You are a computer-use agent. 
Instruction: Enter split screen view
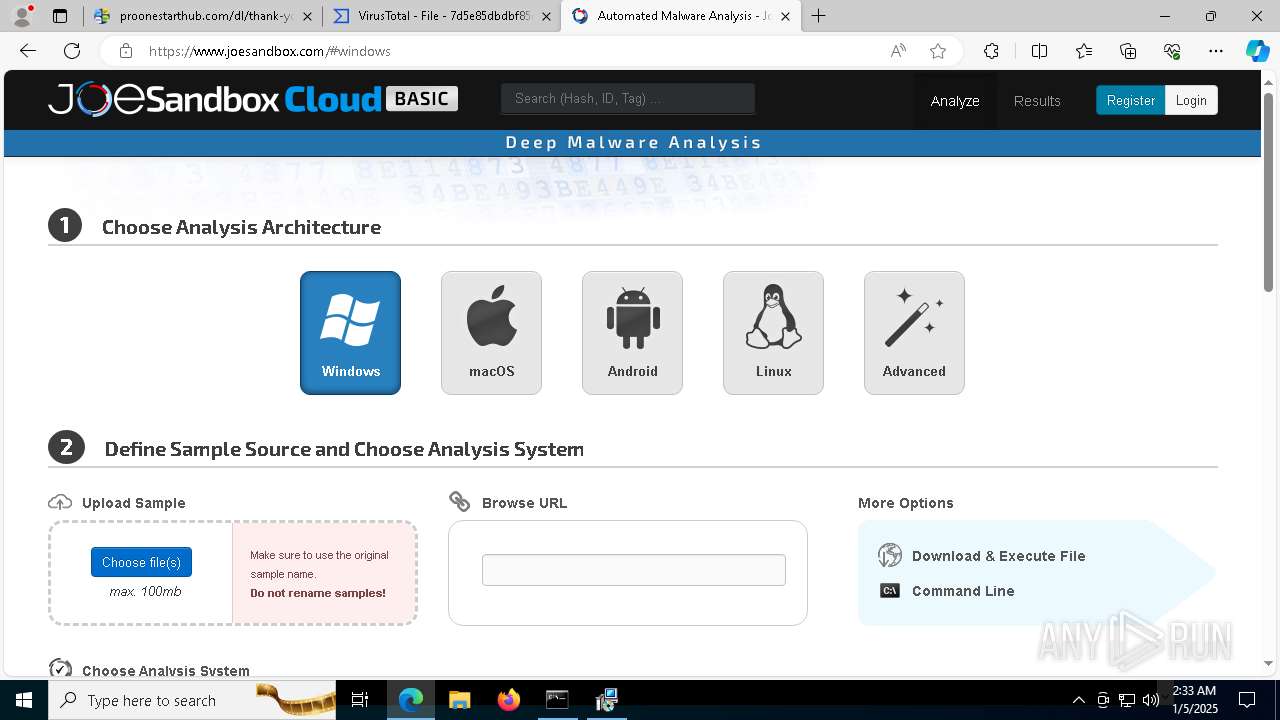[1039, 51]
